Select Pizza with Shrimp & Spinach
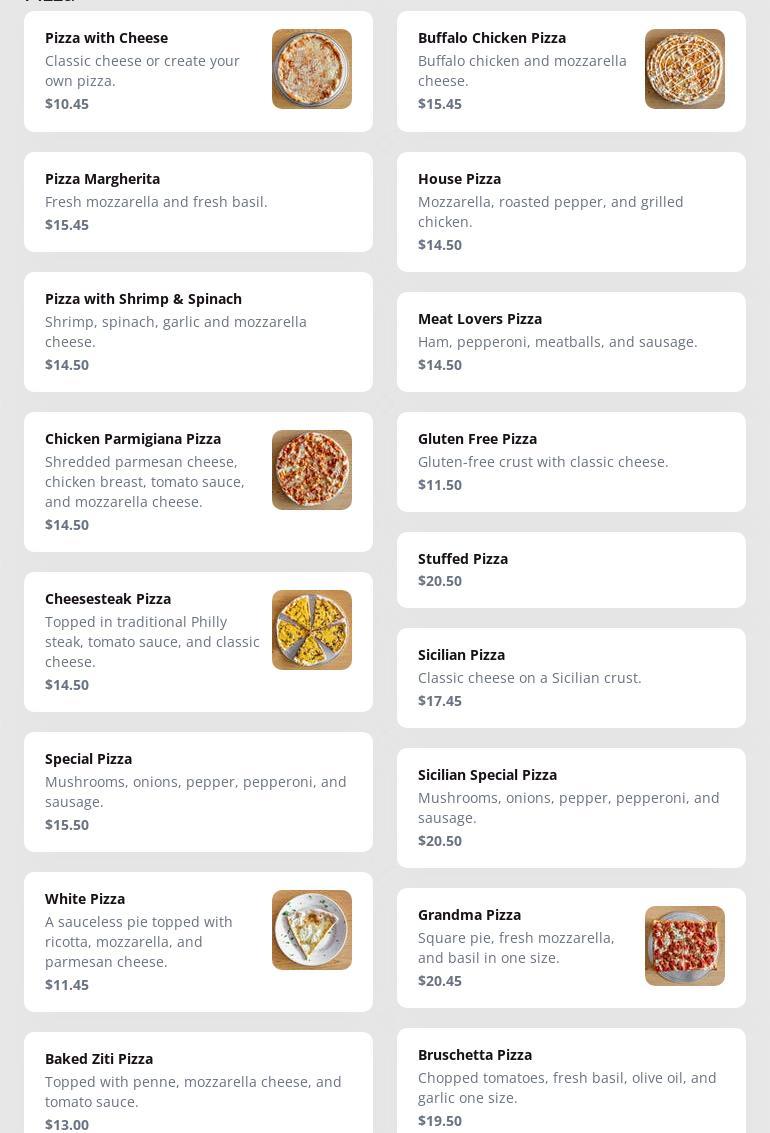The height and width of the screenshot is (1133, 770). click(199, 332)
